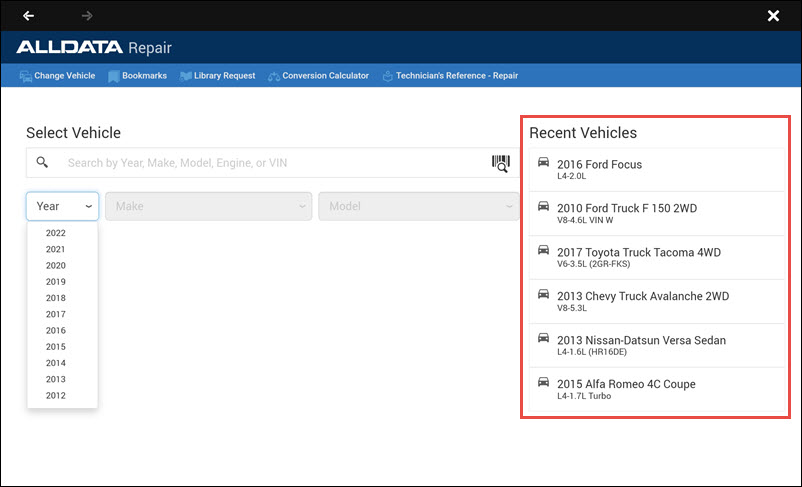Click the Year dropdown chevron arrow

click(x=88, y=207)
